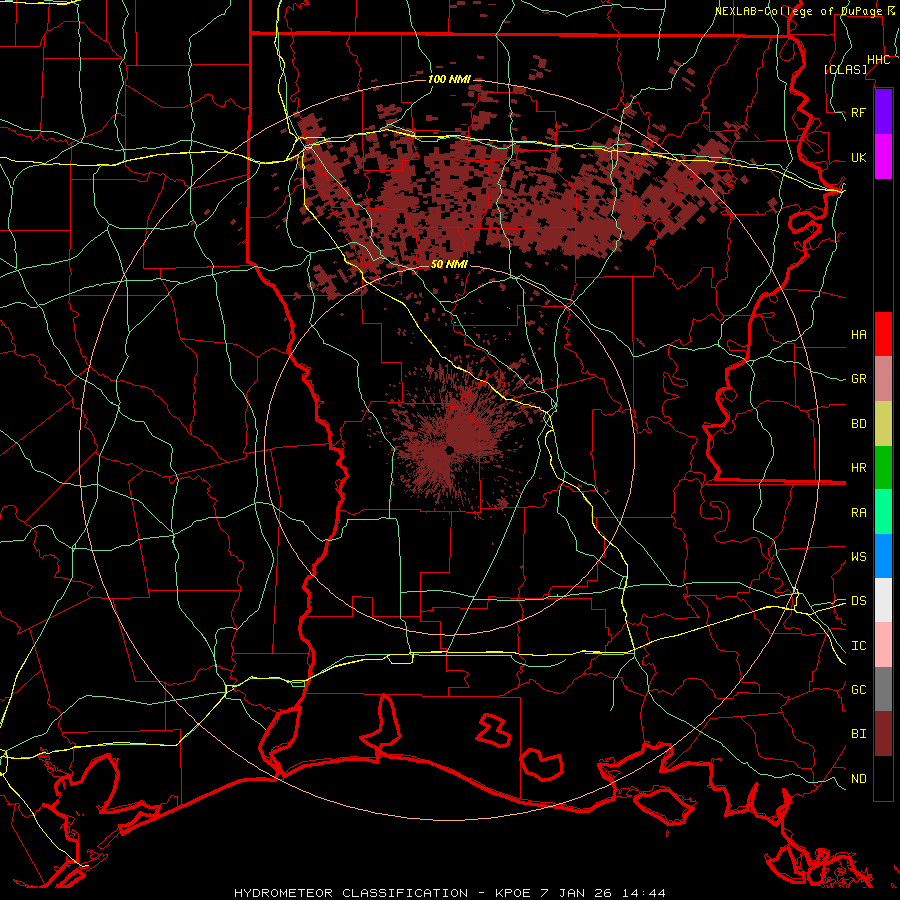Click the purple RF color swatch
900x900 pixels.
(x=883, y=112)
